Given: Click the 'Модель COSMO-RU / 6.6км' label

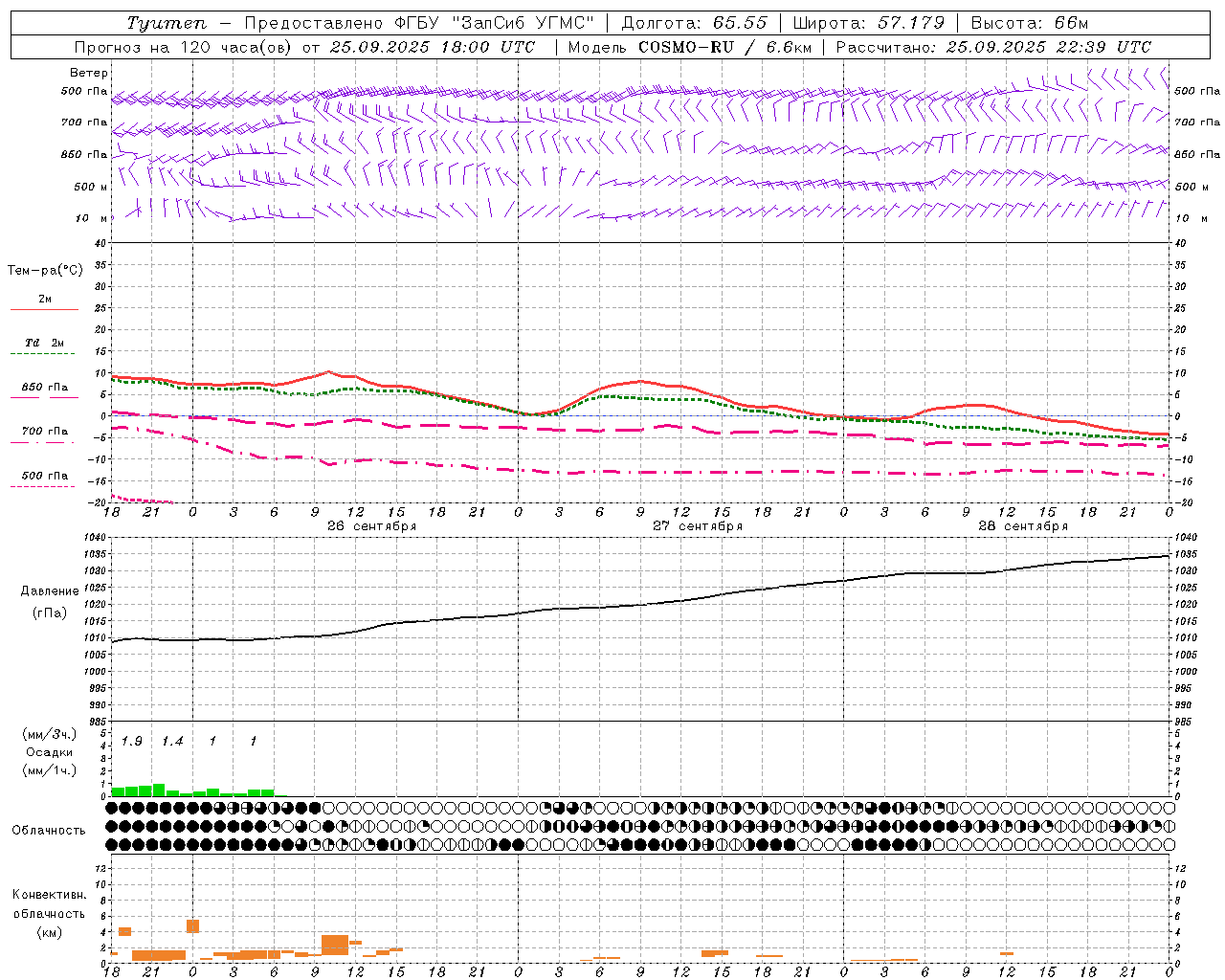Looking at the screenshot, I should coord(690,47).
